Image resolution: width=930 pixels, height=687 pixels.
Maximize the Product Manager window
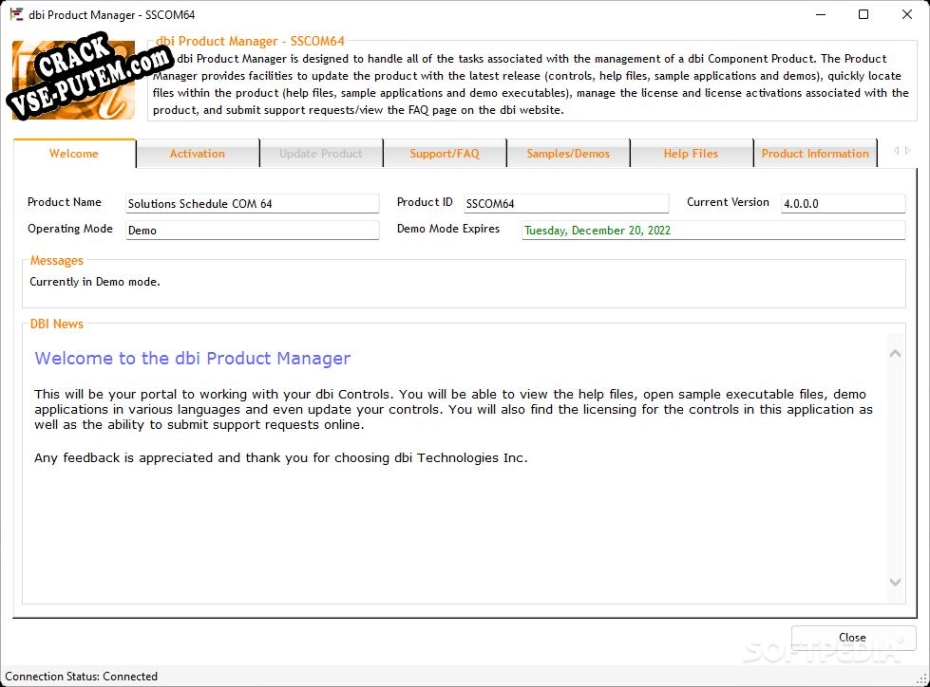(x=864, y=14)
